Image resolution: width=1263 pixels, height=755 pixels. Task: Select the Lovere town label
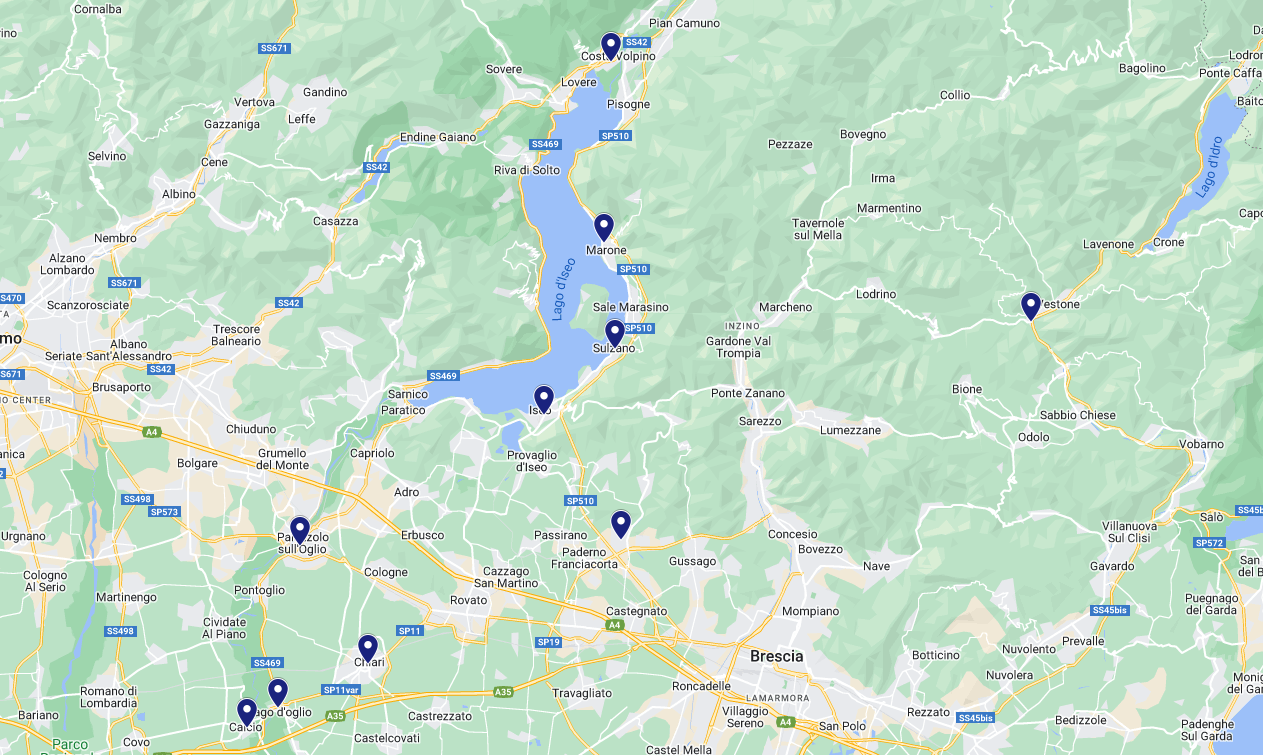578,82
